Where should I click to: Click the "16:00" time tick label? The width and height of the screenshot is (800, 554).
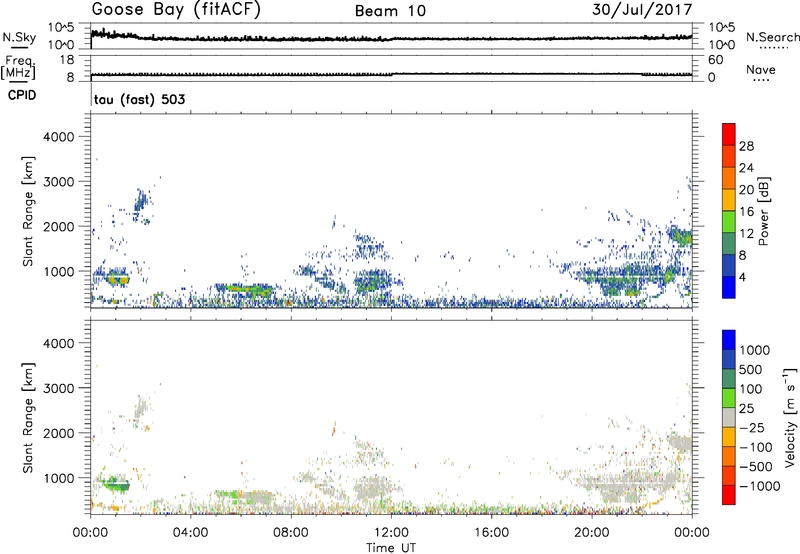point(491,533)
